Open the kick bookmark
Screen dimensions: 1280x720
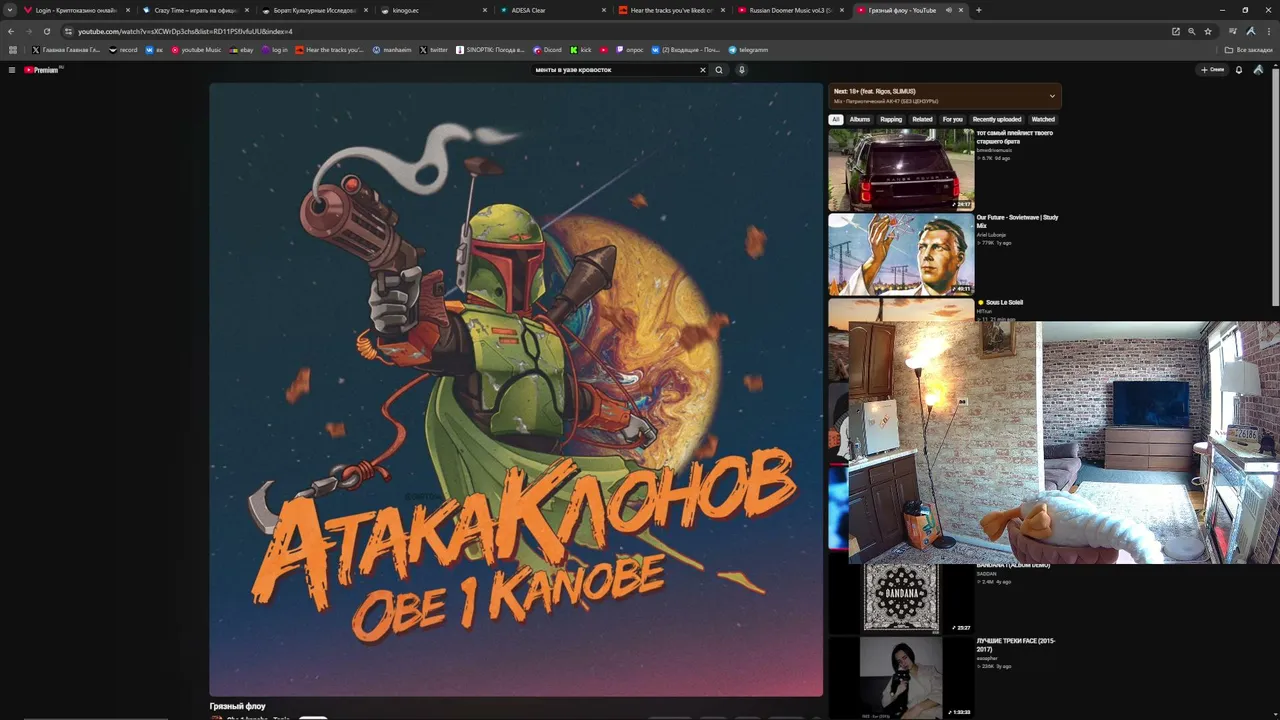coord(581,50)
